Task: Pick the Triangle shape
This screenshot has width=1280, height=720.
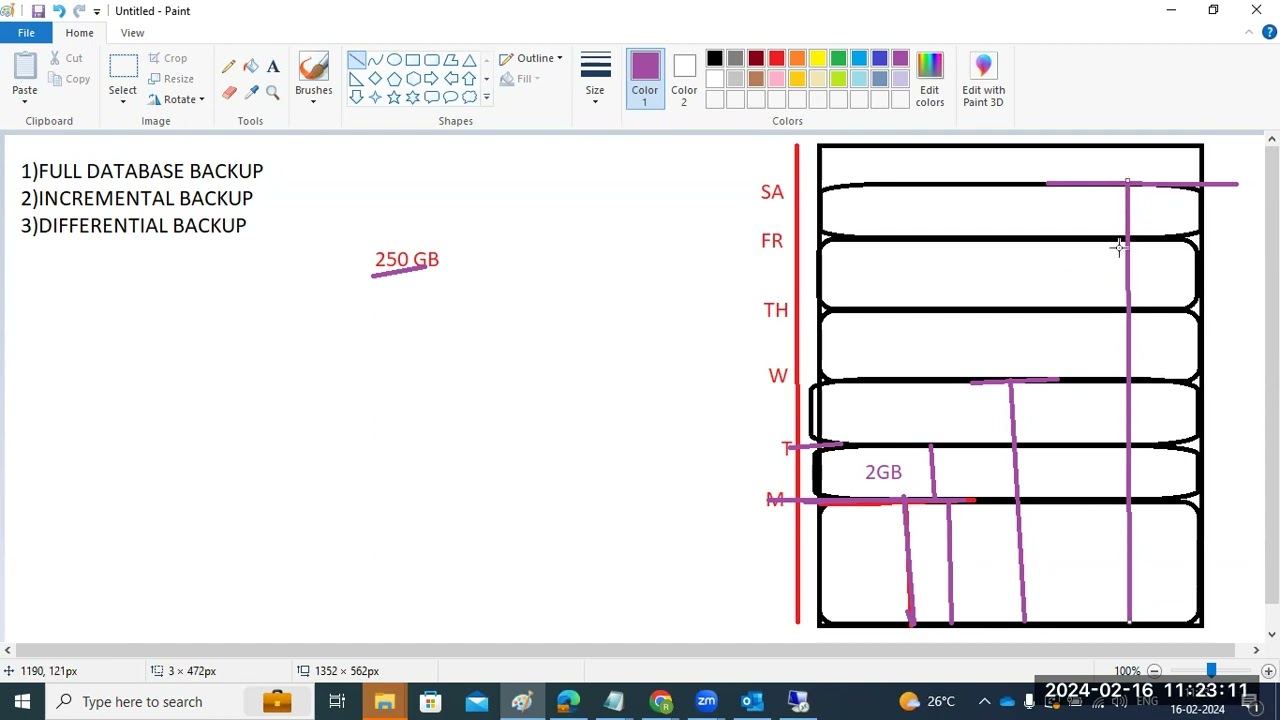Action: (x=470, y=60)
